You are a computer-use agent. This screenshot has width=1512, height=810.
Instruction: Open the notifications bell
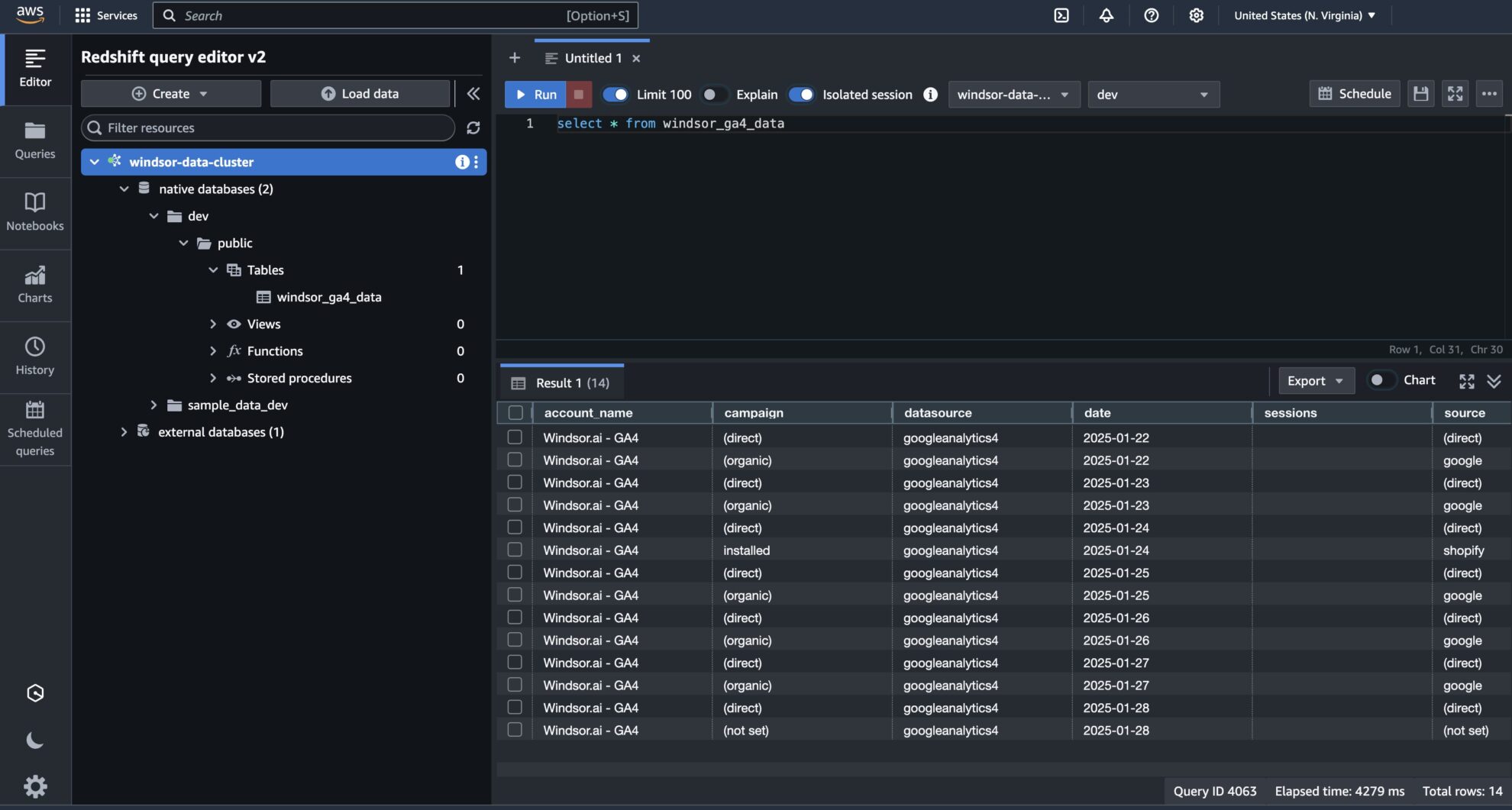[1107, 15]
